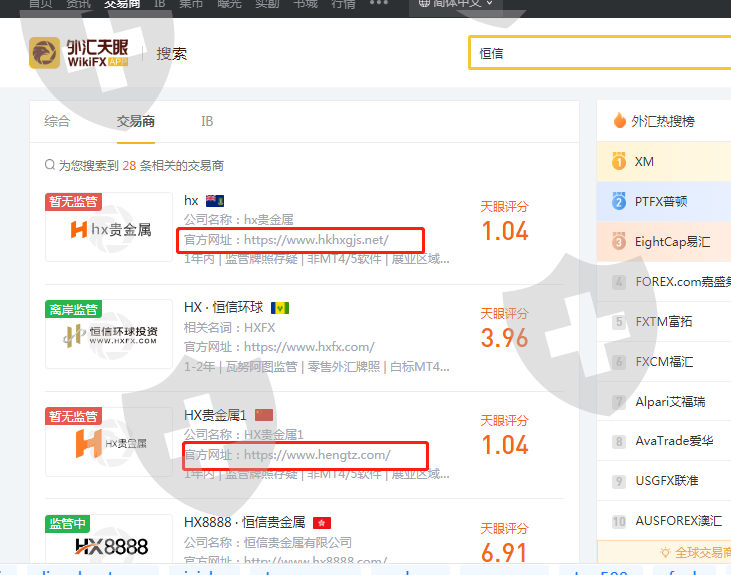Click the British Virgin Islands flag beside hx
The image size is (731, 575).
point(215,201)
